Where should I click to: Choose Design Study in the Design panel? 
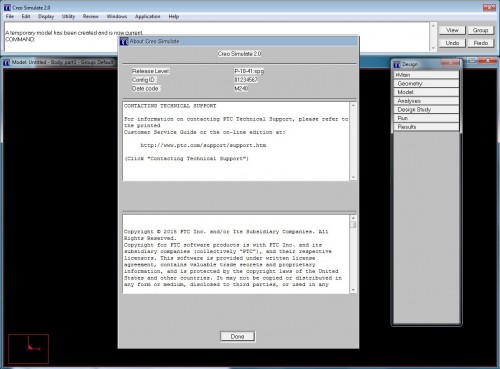point(426,109)
